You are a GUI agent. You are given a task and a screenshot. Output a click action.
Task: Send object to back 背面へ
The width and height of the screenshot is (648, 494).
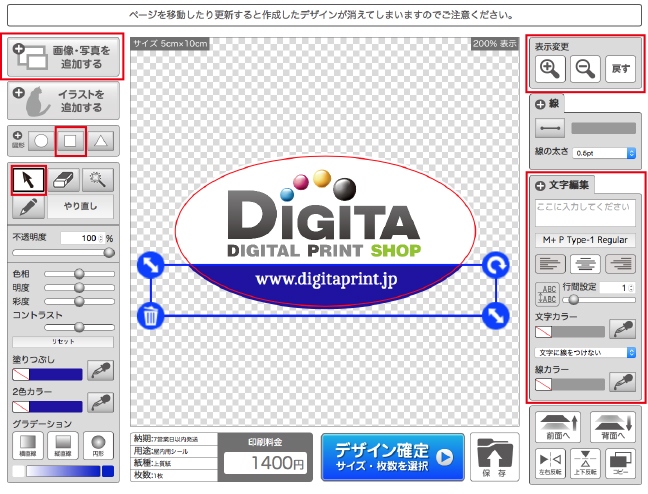[613, 427]
